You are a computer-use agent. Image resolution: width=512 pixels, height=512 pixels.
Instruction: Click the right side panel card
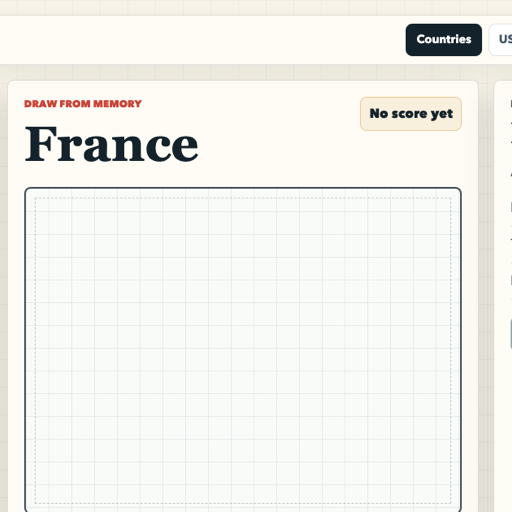point(503,296)
